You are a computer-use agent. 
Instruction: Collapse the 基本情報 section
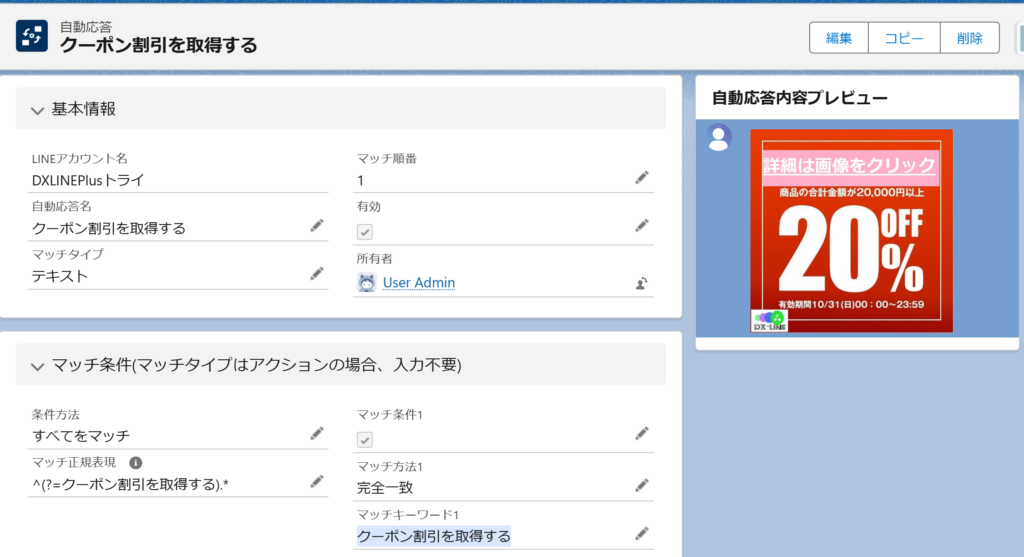tap(38, 110)
